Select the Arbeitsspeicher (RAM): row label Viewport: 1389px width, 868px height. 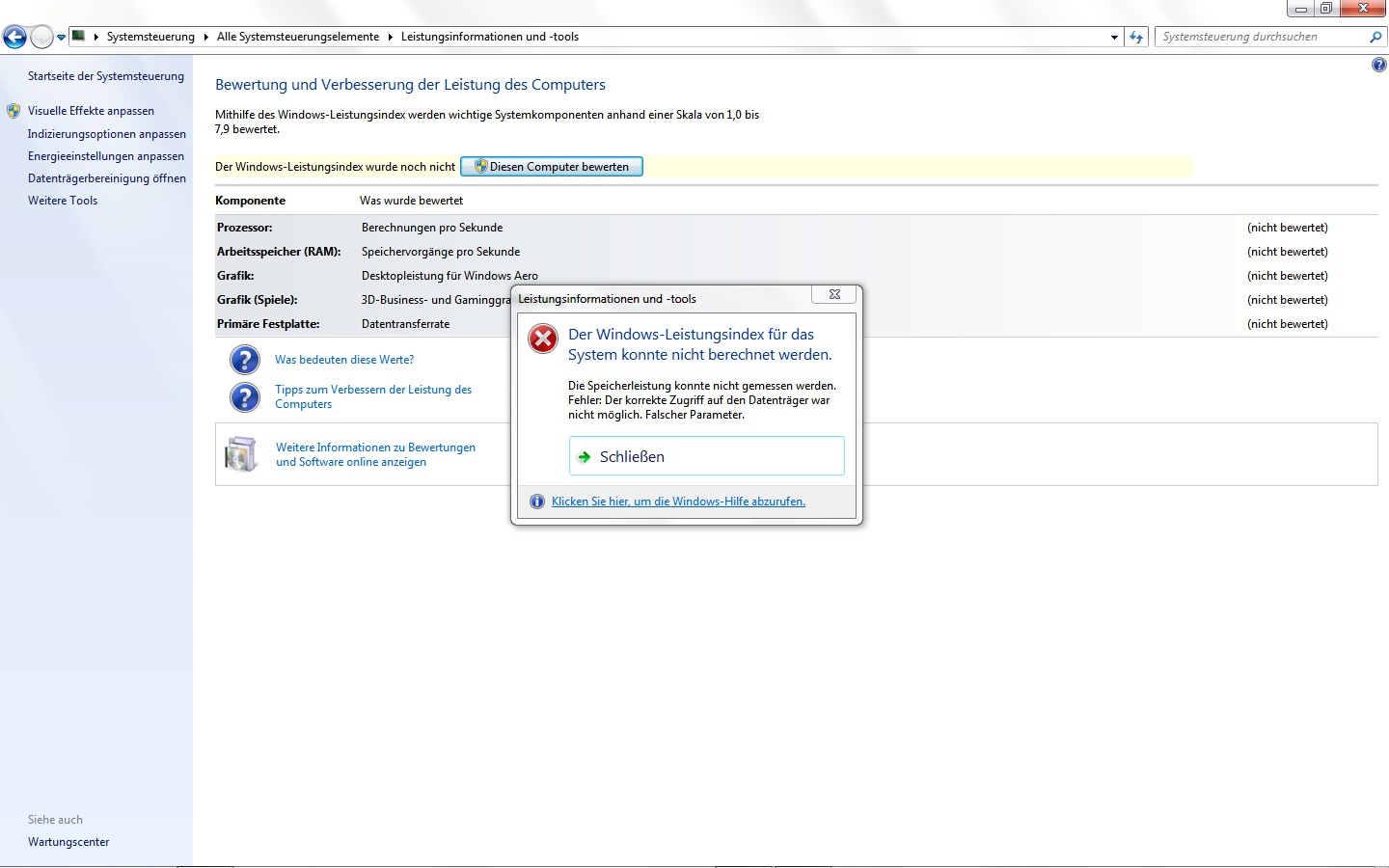(279, 252)
